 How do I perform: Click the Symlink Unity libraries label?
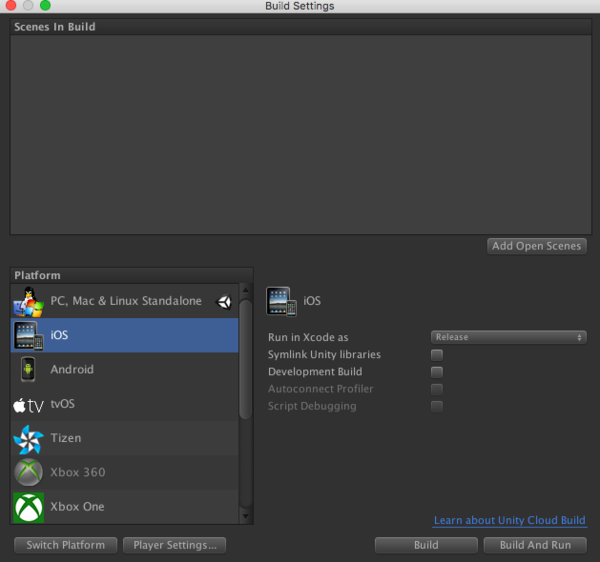(324, 355)
